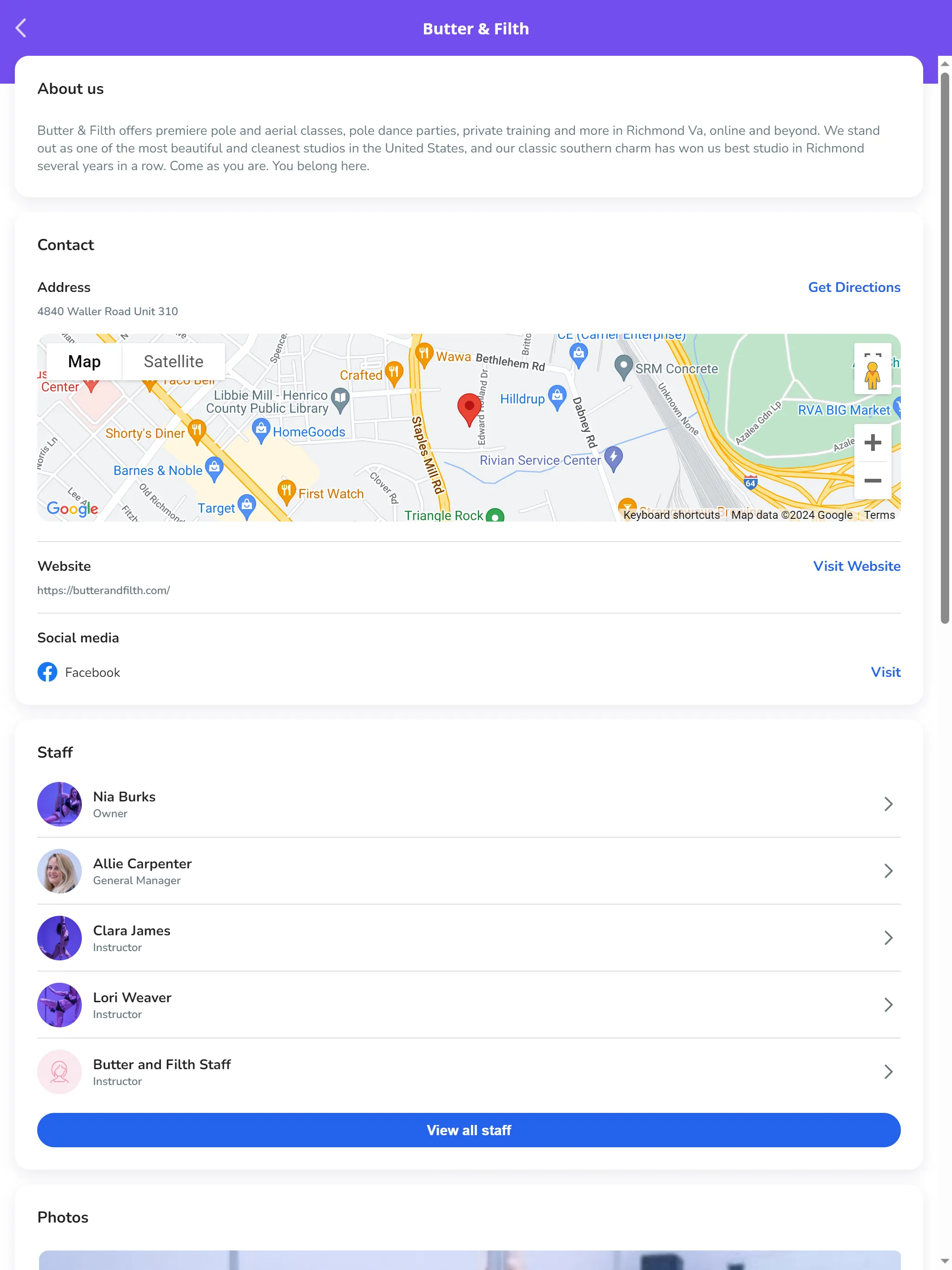This screenshot has width=952, height=1270.
Task: Click Butter and Filth Staff name
Action: coord(161,1064)
